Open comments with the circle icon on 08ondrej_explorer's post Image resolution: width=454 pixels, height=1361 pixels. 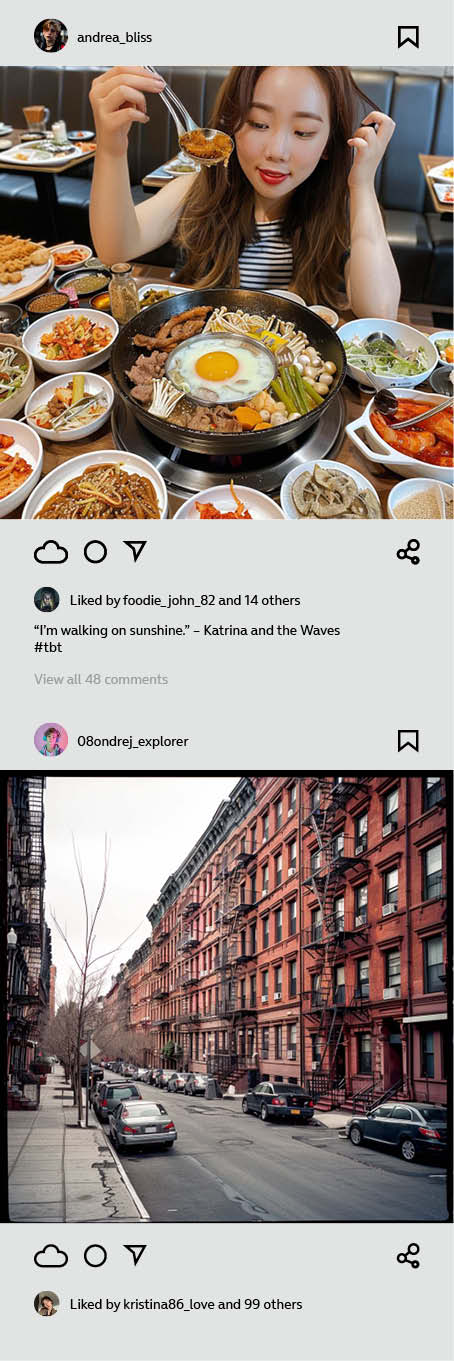[x=95, y=1256]
